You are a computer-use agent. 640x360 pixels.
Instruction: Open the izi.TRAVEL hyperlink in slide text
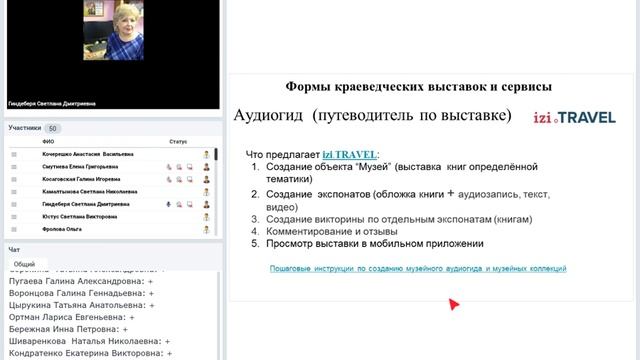pyautogui.click(x=349, y=155)
